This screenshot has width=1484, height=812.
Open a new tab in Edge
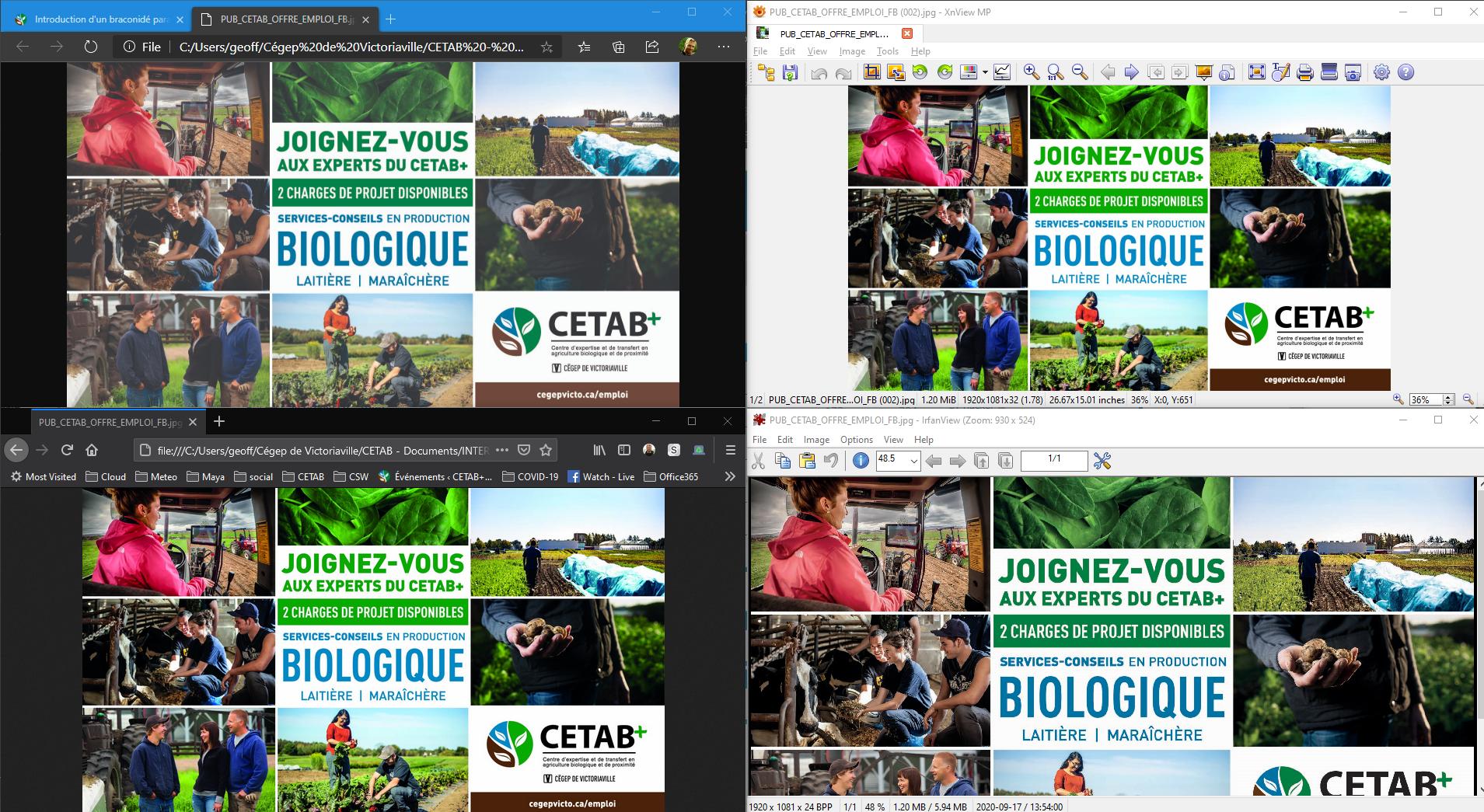click(390, 19)
